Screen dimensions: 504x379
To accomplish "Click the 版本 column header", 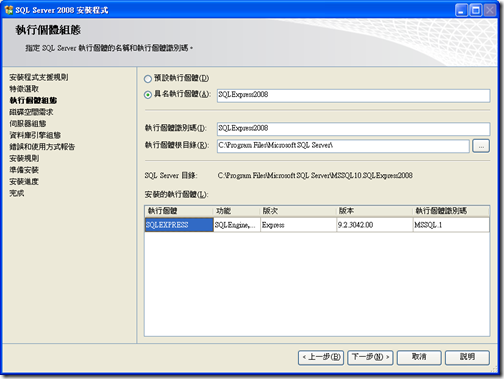I will point(375,211).
